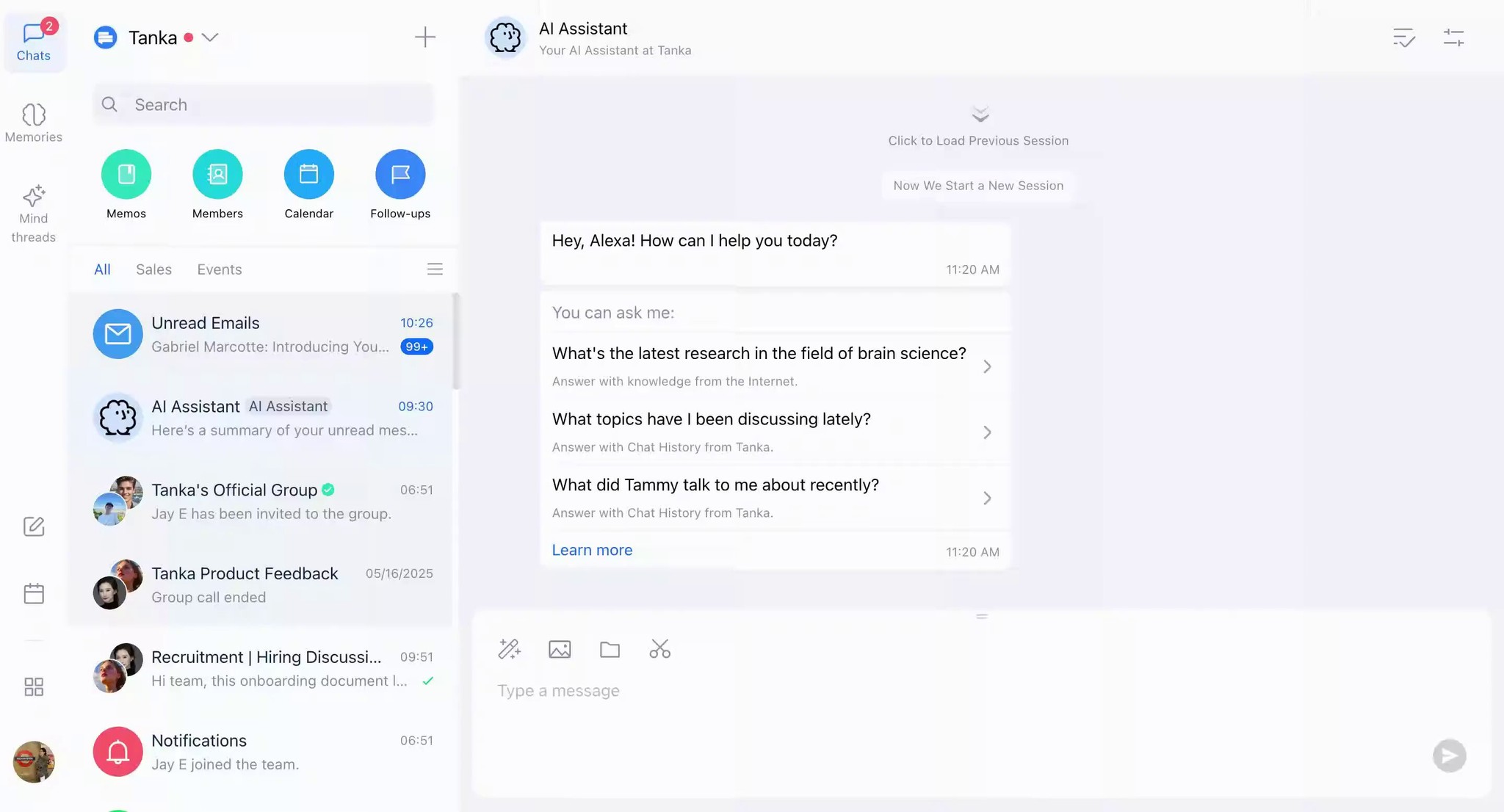Switch to the Sales tab
The image size is (1504, 812).
(x=153, y=269)
